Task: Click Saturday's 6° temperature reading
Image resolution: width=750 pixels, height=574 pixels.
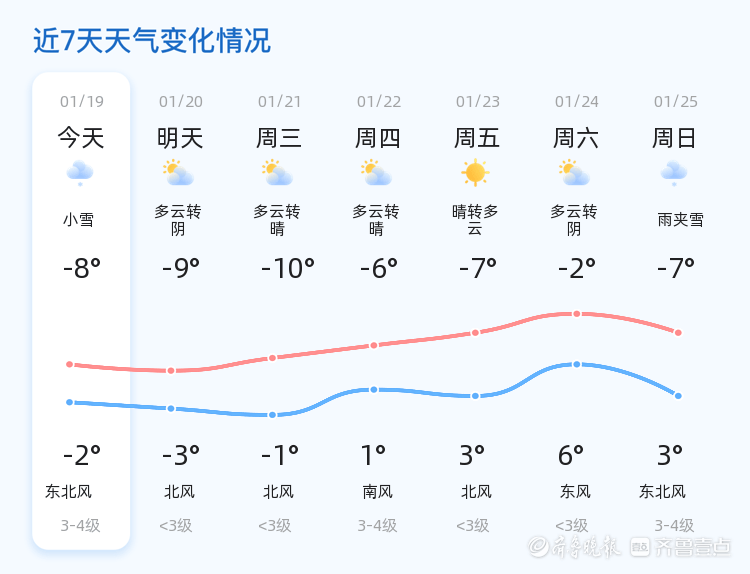Action: [571, 455]
